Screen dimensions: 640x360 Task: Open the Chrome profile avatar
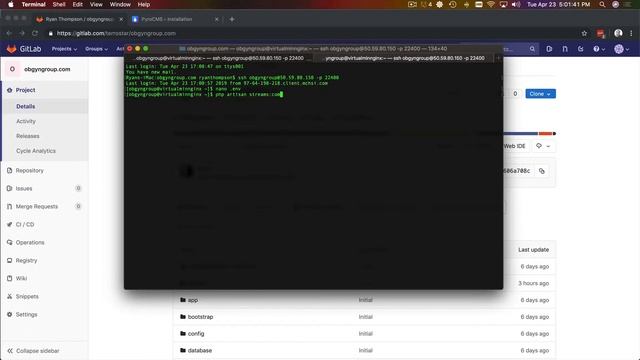click(618, 33)
